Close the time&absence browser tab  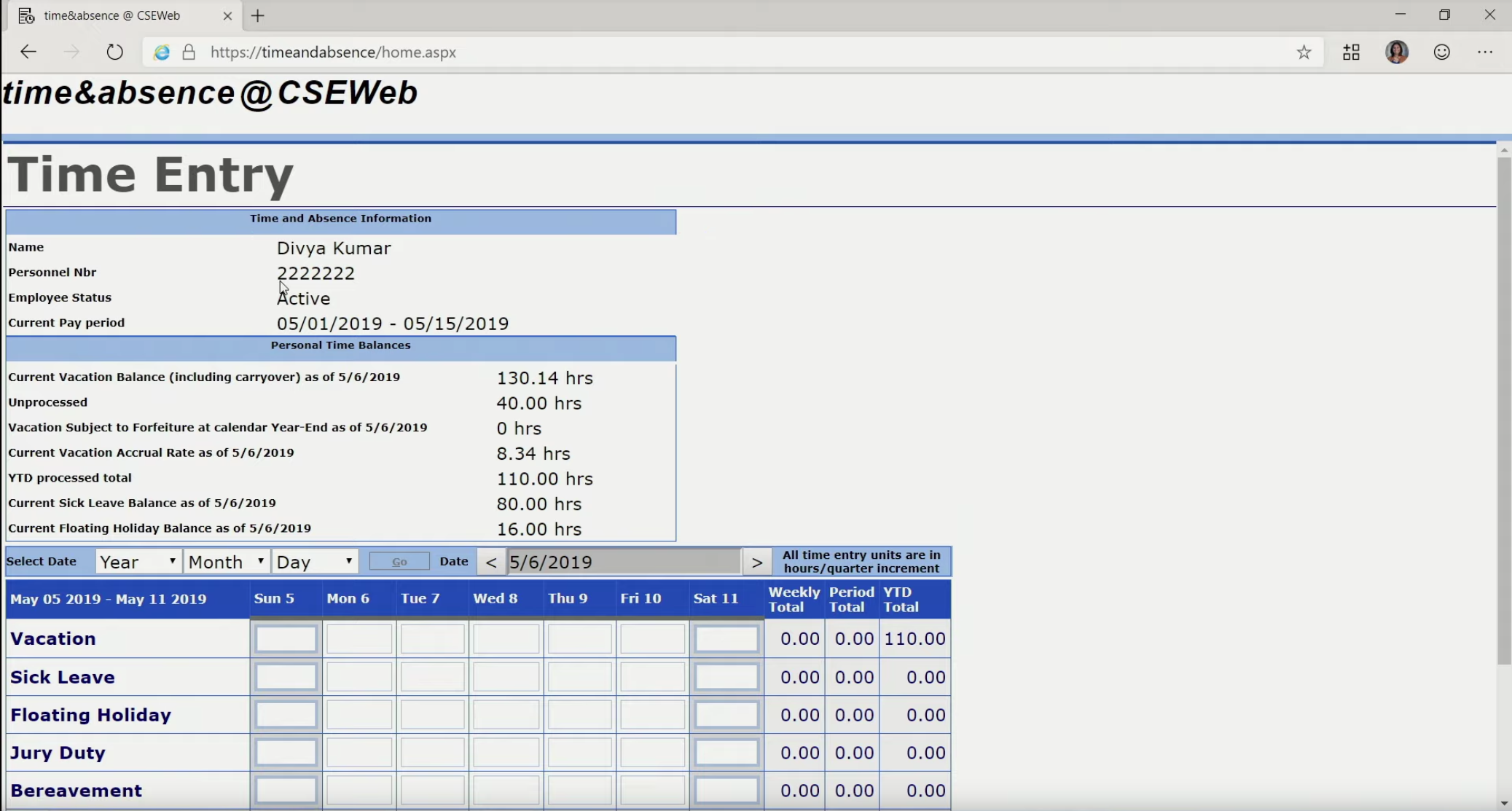pyautogui.click(x=227, y=15)
